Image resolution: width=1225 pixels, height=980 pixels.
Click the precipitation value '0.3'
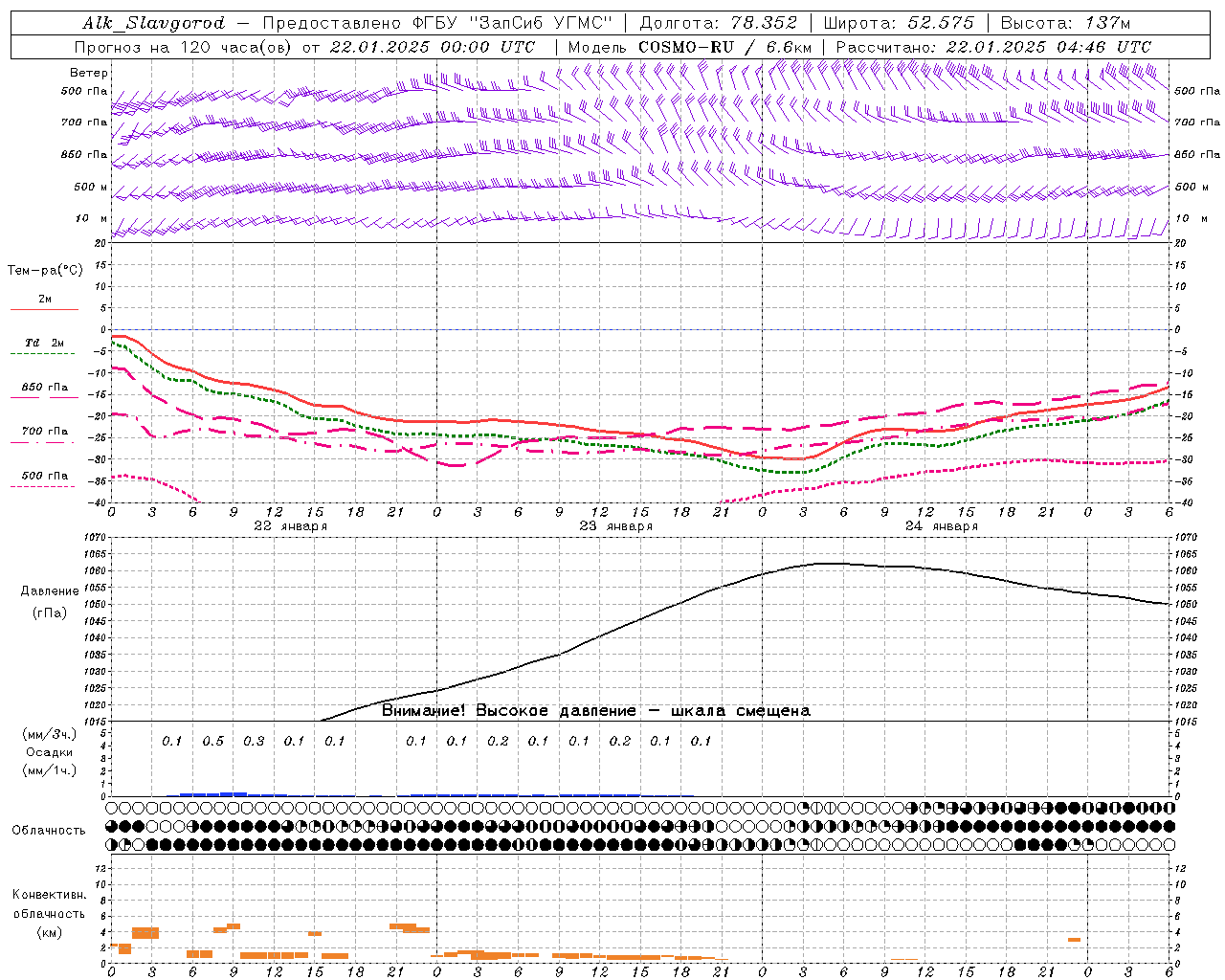point(254,741)
